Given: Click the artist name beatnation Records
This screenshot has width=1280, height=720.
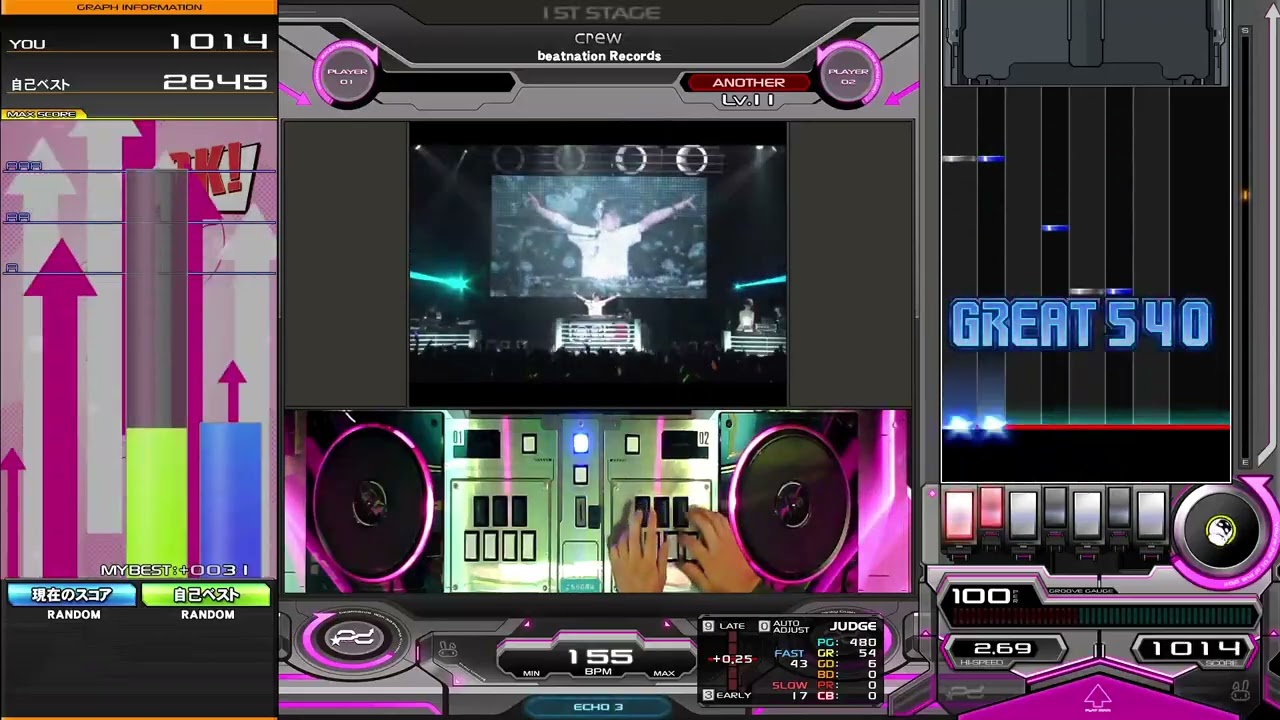Looking at the screenshot, I should [x=599, y=56].
